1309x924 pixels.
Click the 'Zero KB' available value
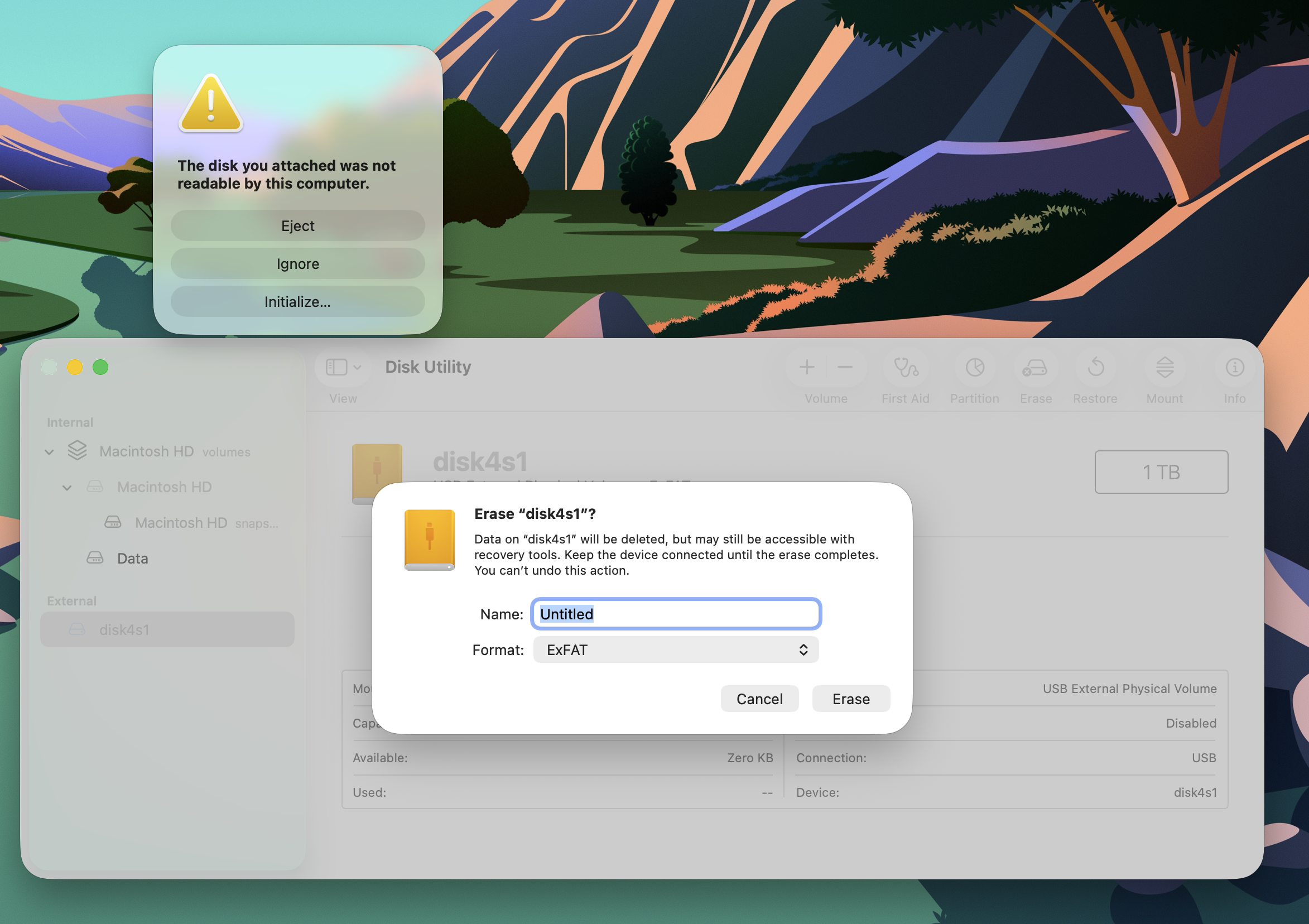[750, 758]
